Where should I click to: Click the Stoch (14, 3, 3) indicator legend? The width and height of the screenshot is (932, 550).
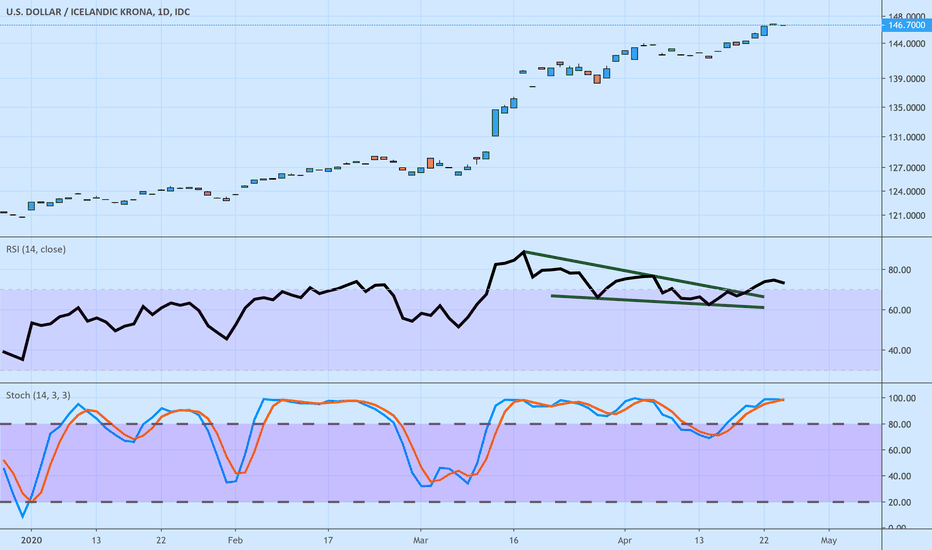coord(38,395)
